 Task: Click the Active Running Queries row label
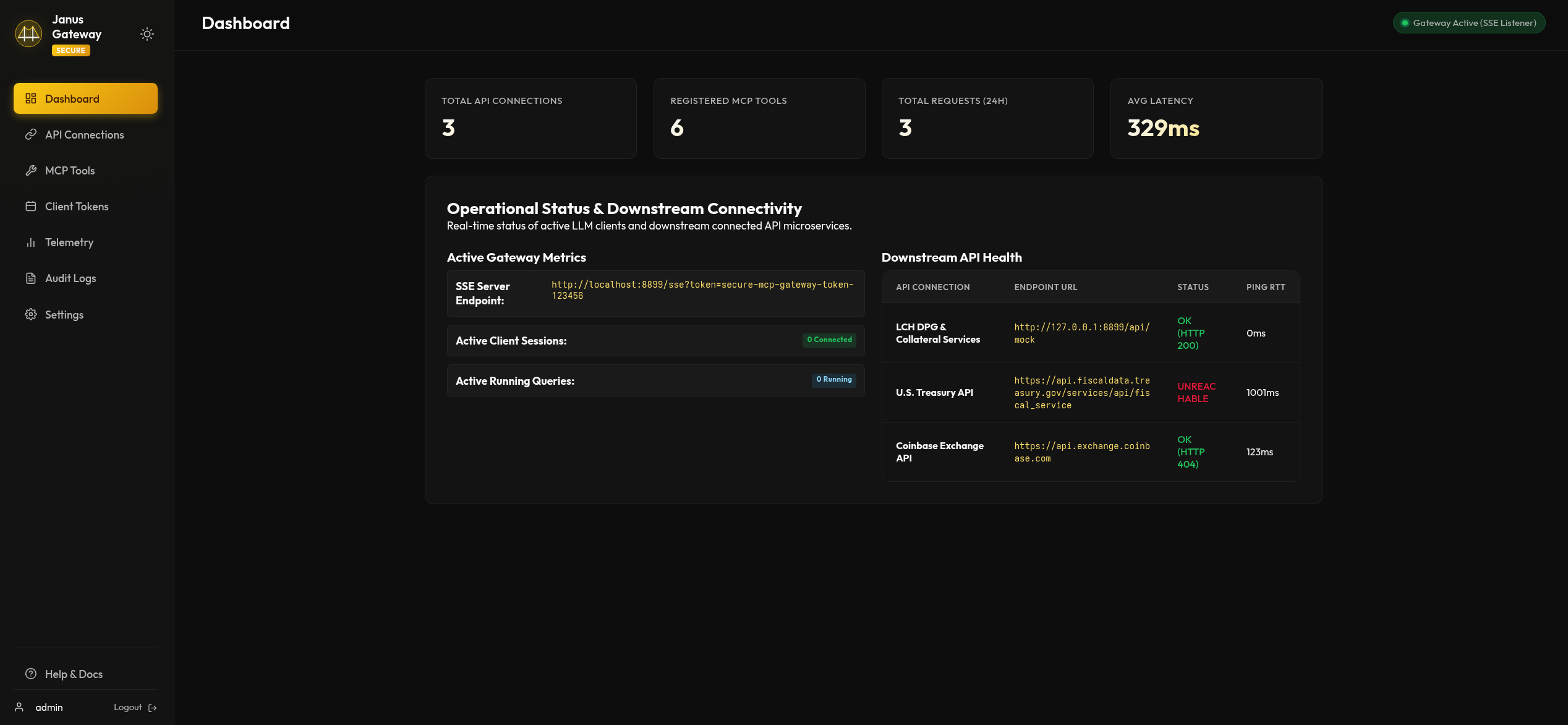click(x=515, y=381)
